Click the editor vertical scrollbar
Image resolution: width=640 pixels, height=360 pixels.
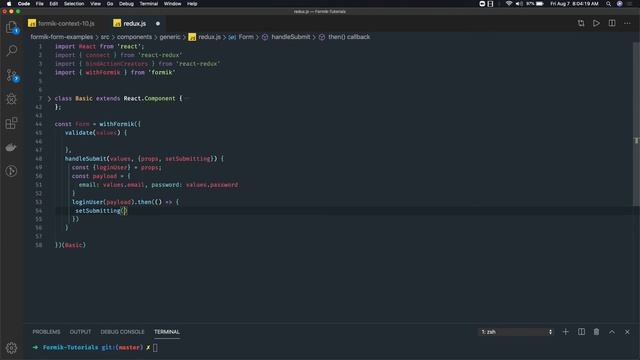636,124
